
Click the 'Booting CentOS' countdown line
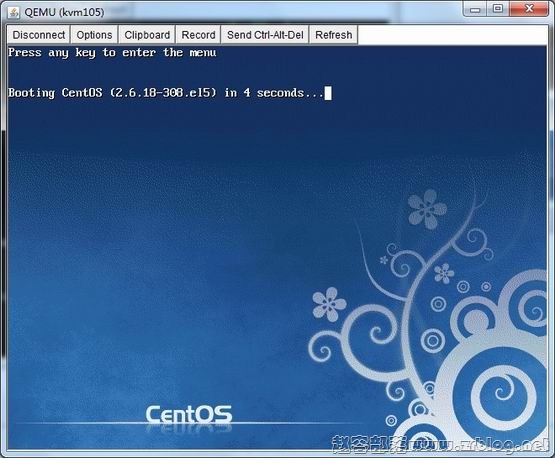coord(166,93)
